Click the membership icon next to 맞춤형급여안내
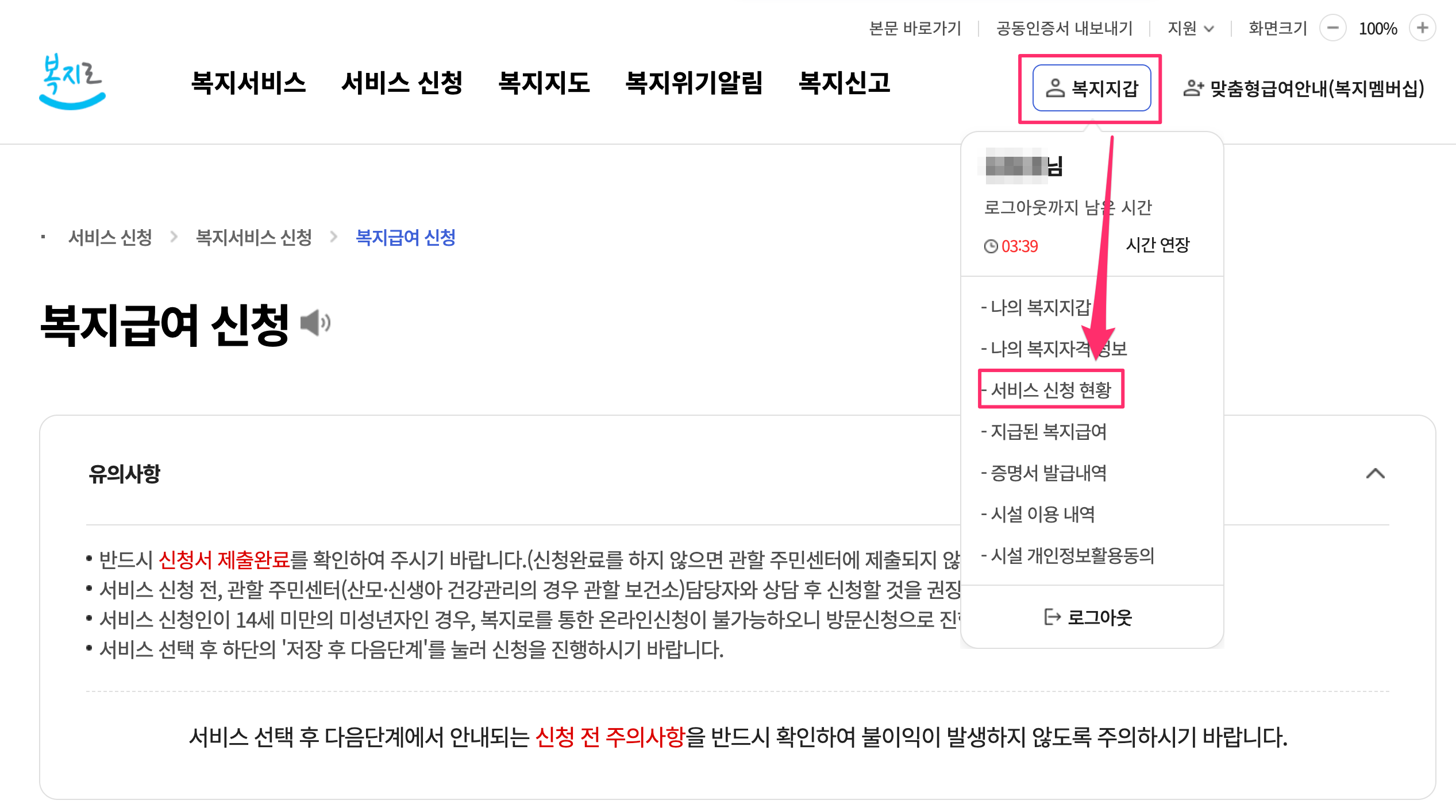 point(1193,88)
